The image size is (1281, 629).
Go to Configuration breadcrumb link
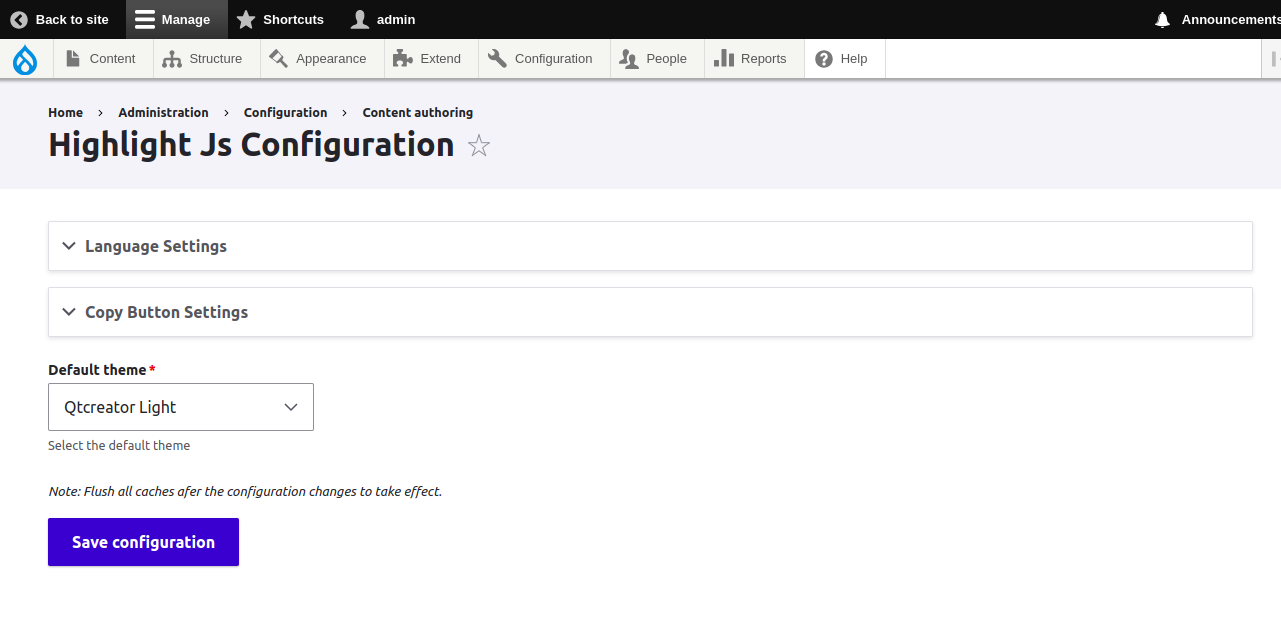[285, 113]
